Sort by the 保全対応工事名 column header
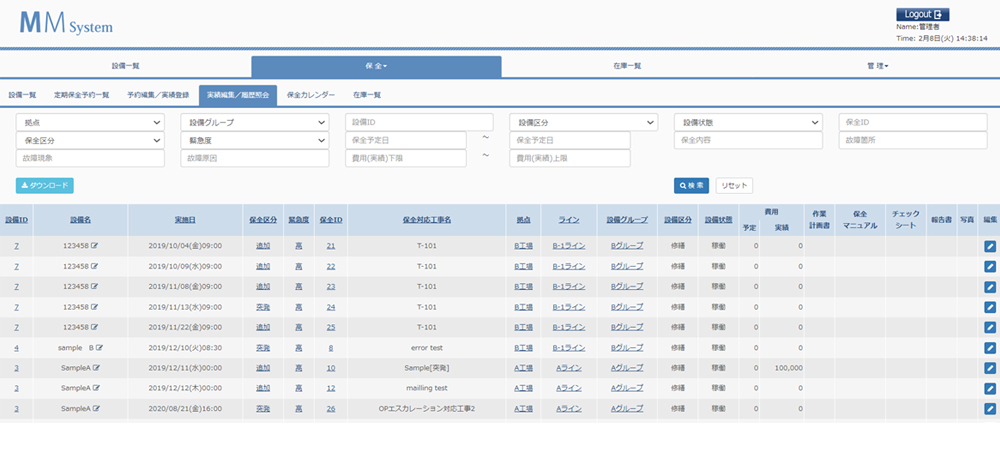 427,219
